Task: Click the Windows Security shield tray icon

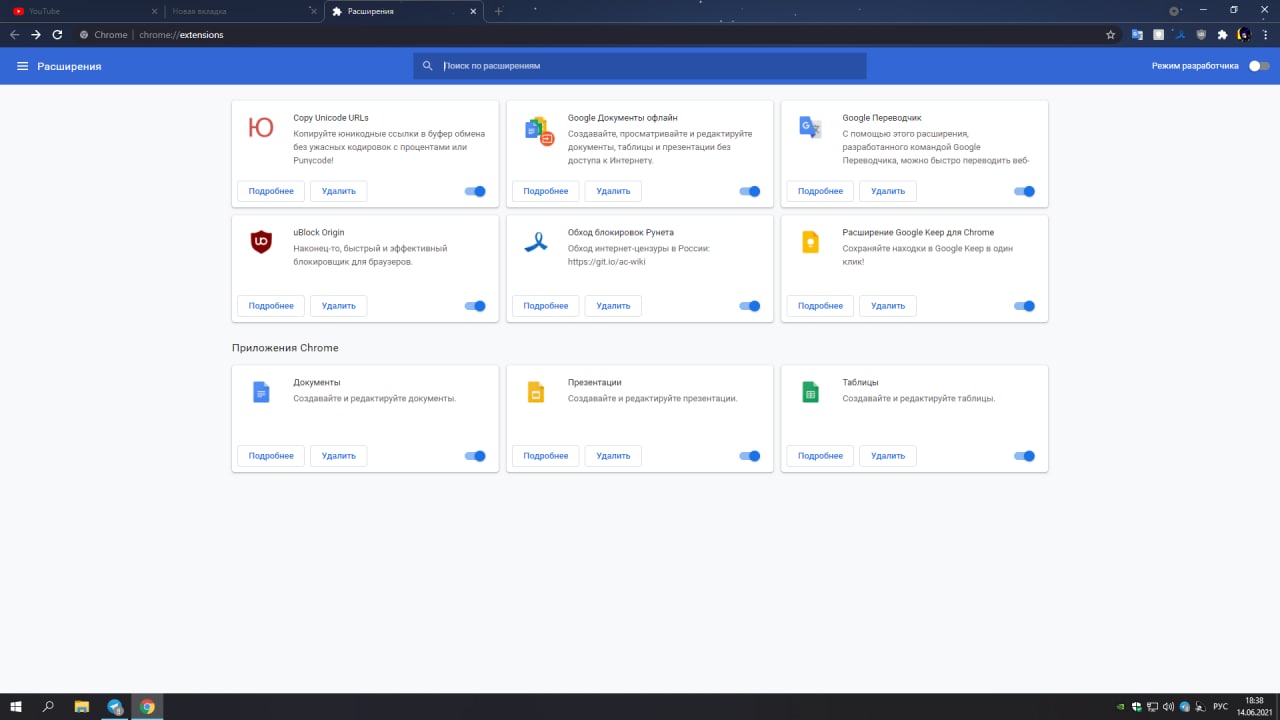Action: (x=1136, y=707)
